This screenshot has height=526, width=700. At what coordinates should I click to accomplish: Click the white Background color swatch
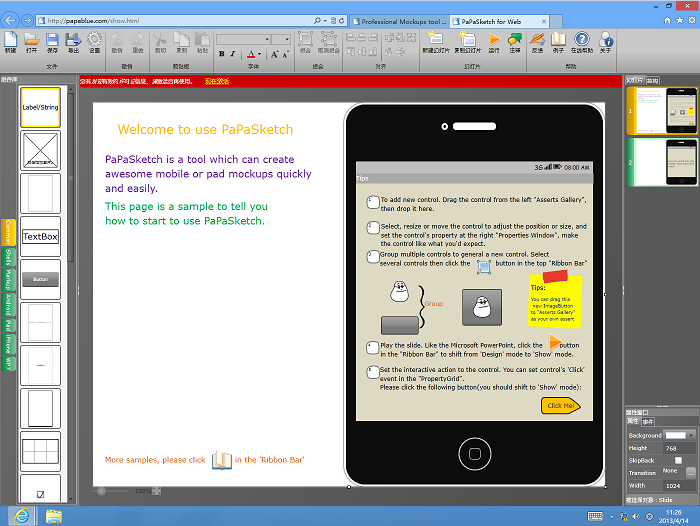[x=675, y=435]
